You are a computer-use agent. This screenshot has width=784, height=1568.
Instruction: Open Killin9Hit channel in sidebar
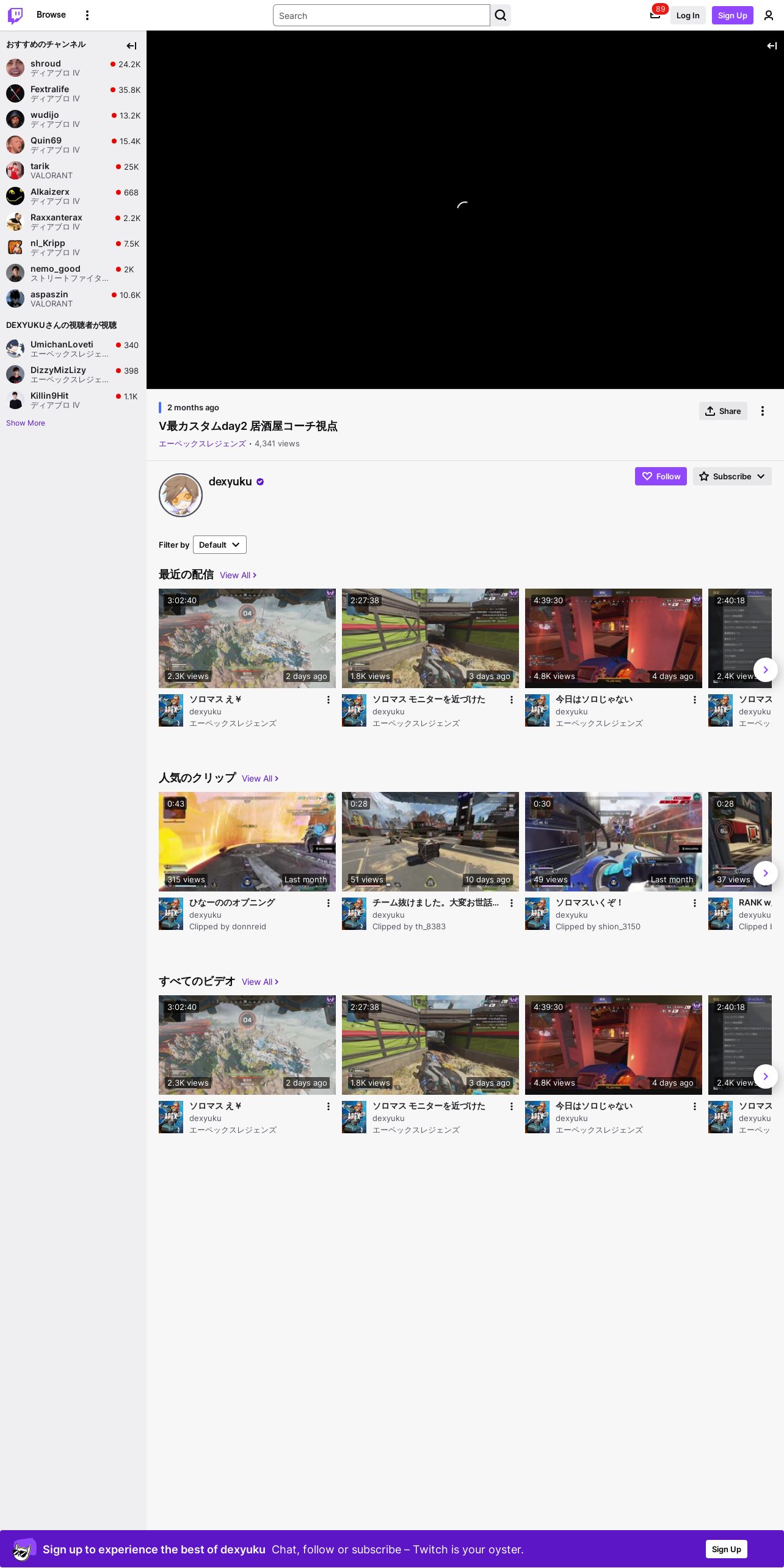(73, 400)
